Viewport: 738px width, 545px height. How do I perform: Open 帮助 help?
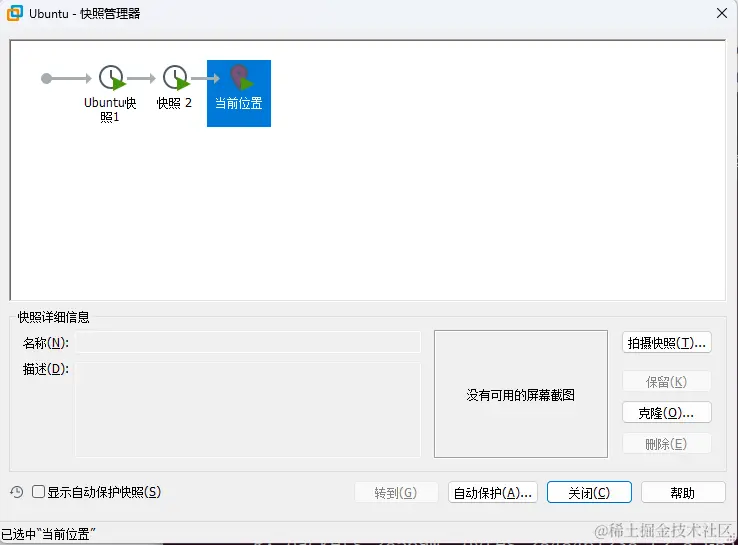(x=683, y=493)
